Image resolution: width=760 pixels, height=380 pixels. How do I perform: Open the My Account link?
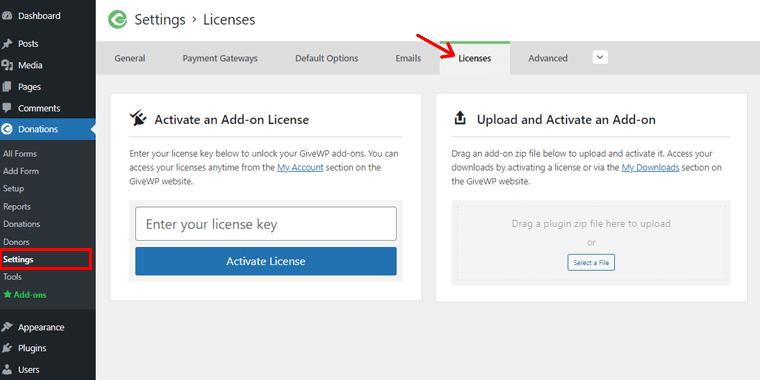(x=300, y=168)
